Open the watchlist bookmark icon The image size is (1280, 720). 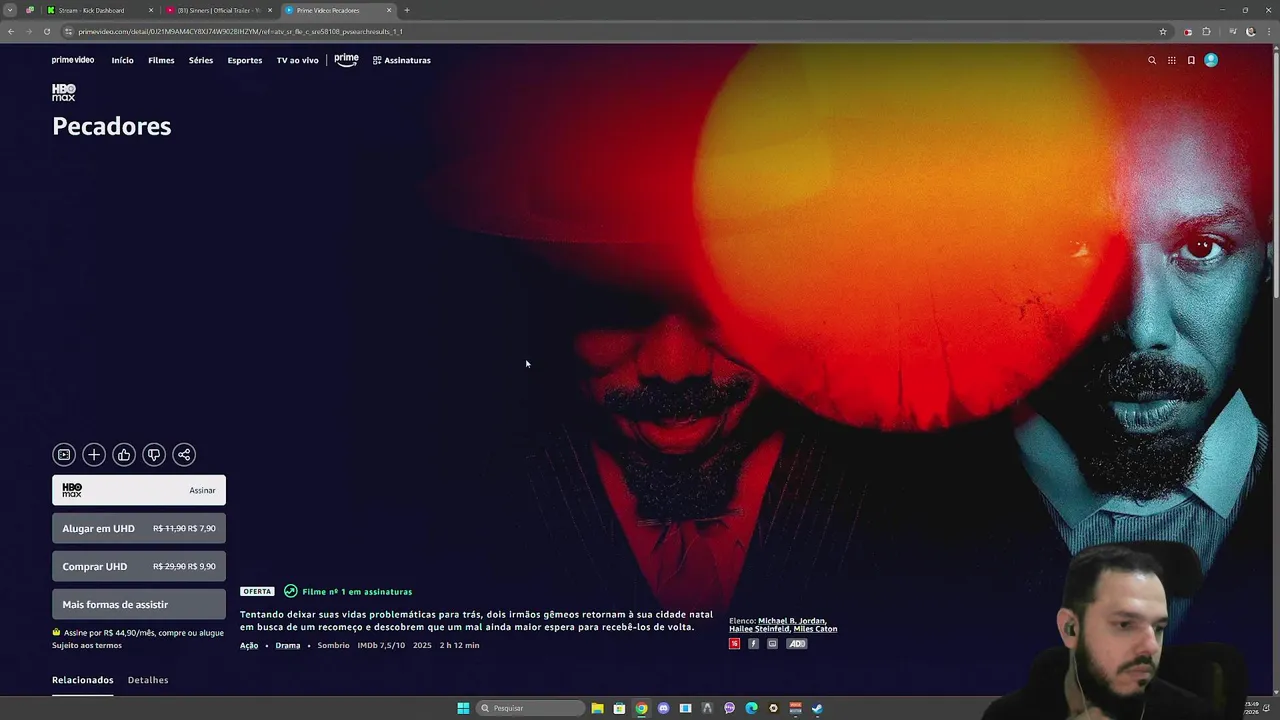(1191, 60)
